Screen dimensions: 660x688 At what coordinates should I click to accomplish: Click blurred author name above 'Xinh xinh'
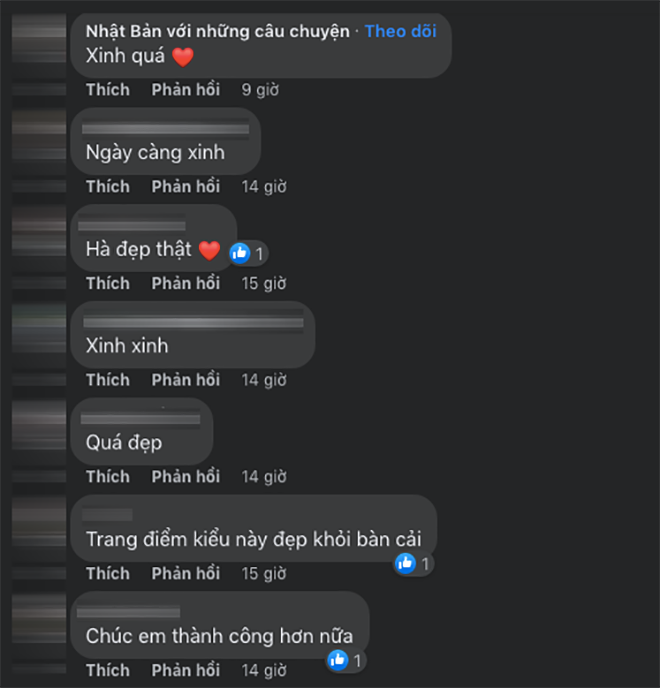194,322
